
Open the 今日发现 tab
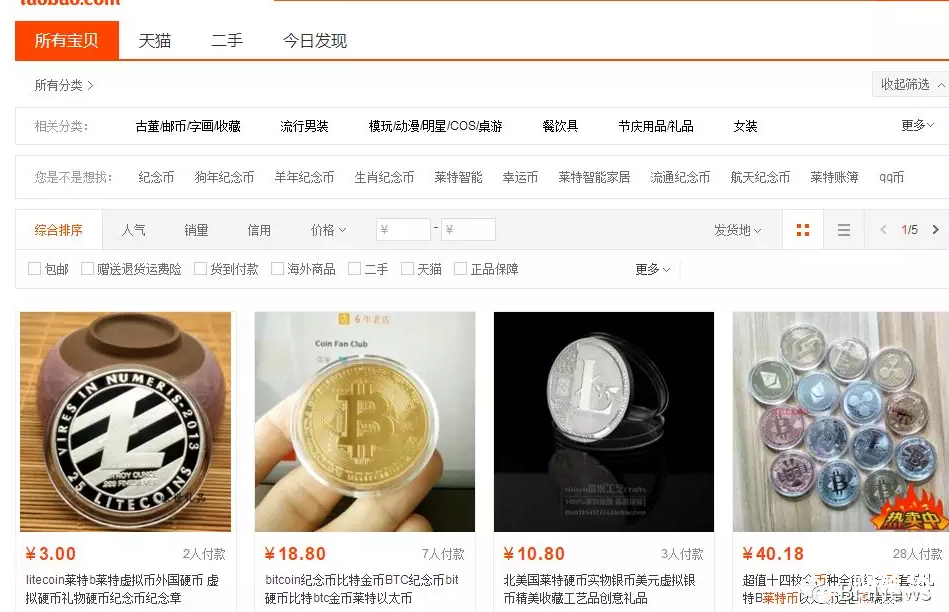[315, 41]
